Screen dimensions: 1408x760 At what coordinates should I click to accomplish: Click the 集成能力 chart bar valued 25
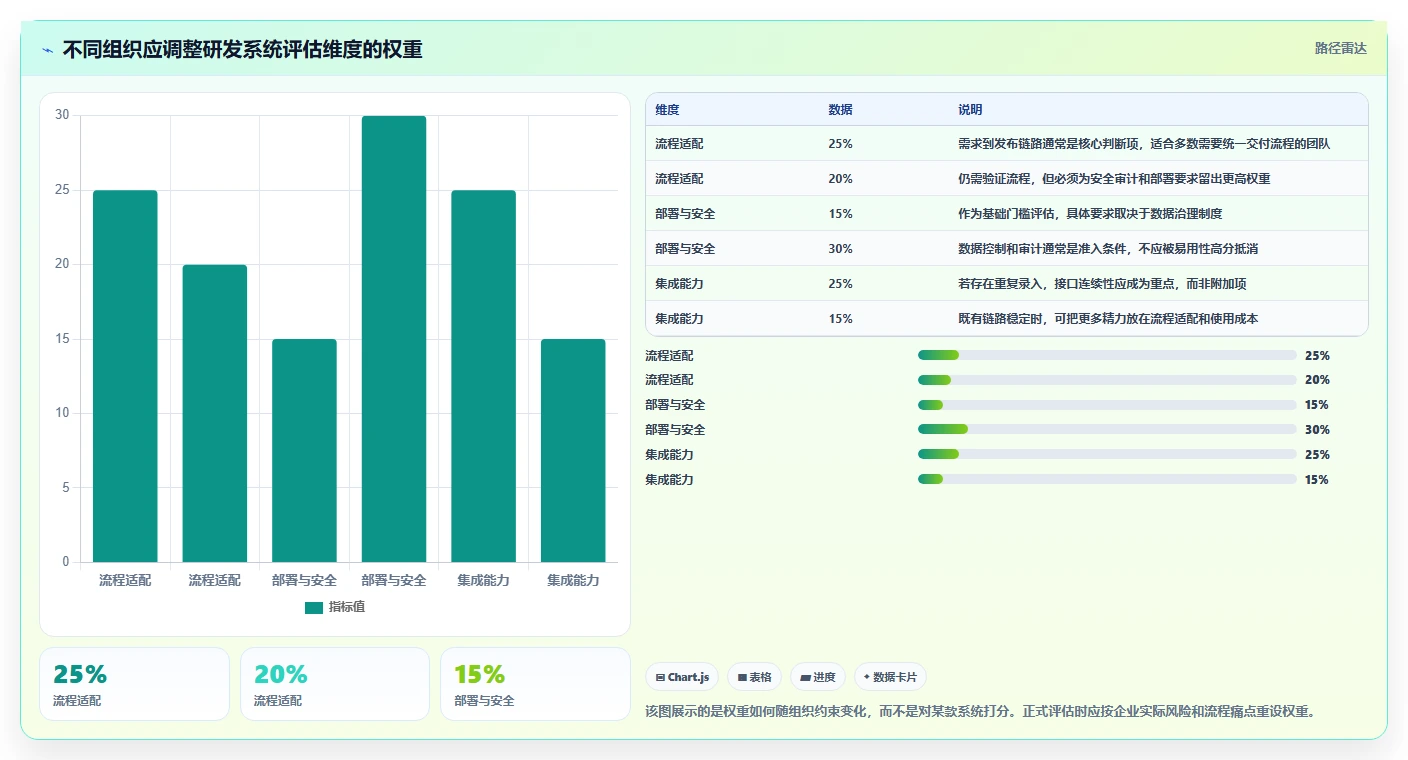pos(483,376)
